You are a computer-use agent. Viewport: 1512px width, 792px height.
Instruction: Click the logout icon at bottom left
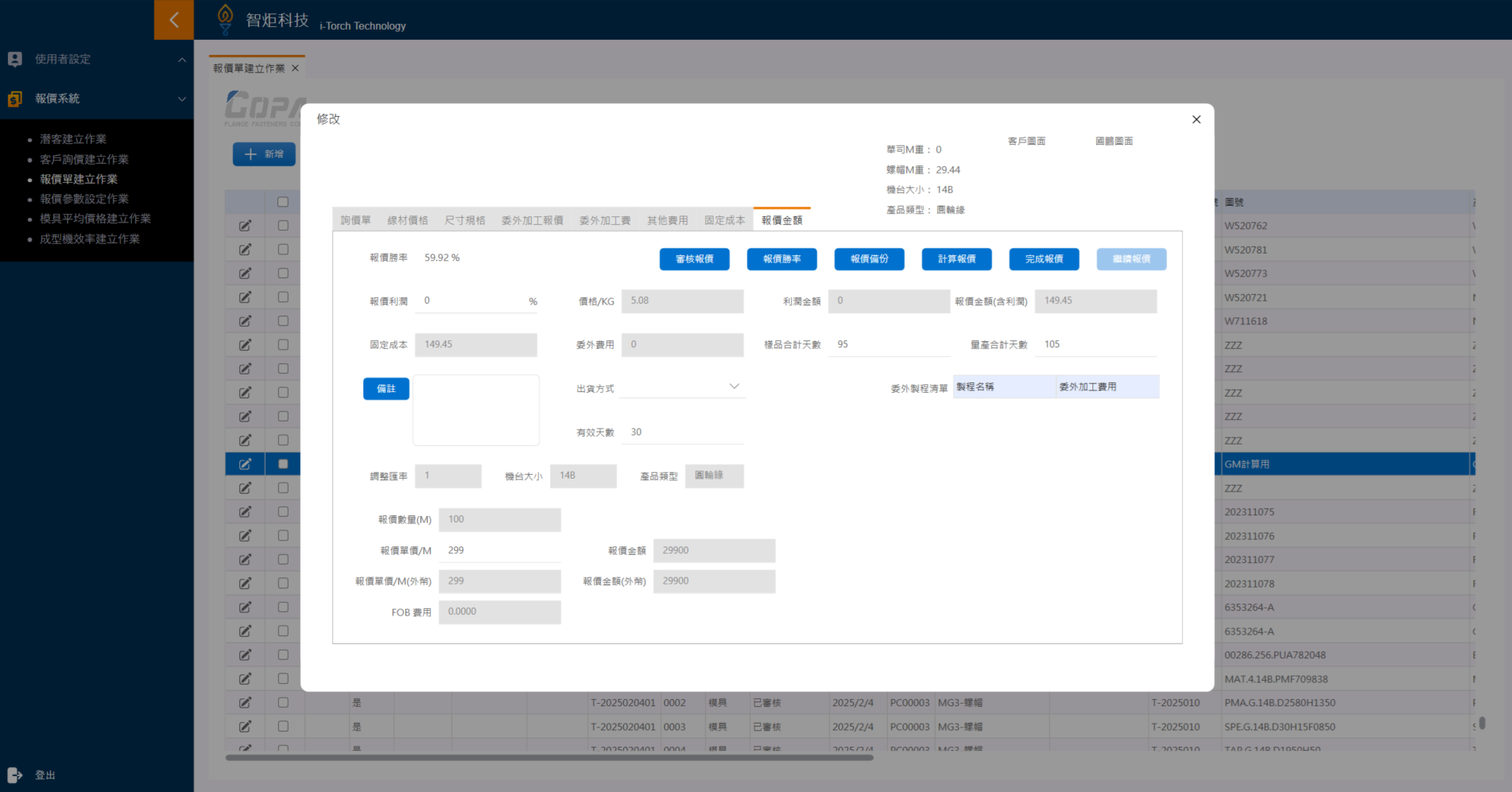click(x=14, y=775)
